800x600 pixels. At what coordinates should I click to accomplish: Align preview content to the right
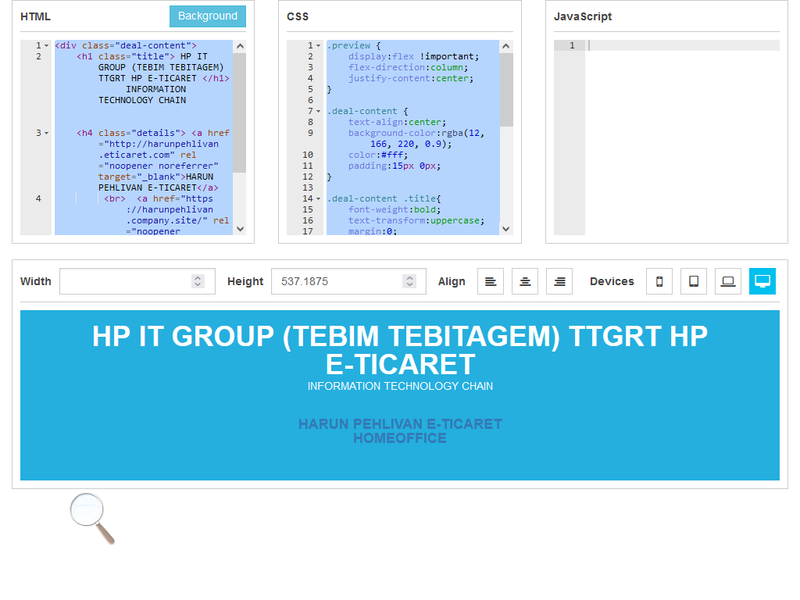(559, 281)
